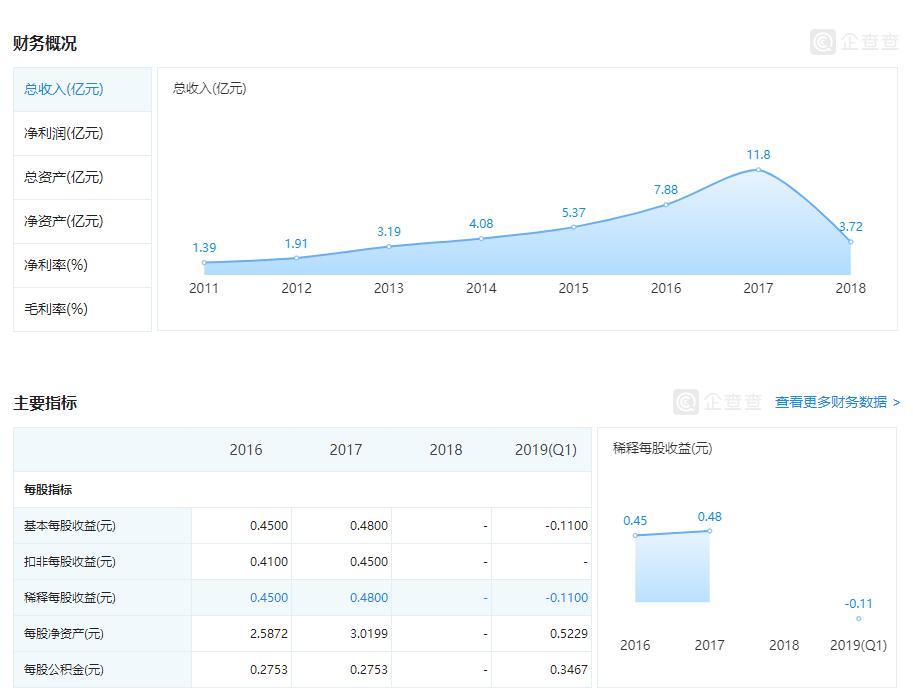Select the 总收入(亿元) sidebar tab
The width and height of the screenshot is (913, 696).
[62, 89]
